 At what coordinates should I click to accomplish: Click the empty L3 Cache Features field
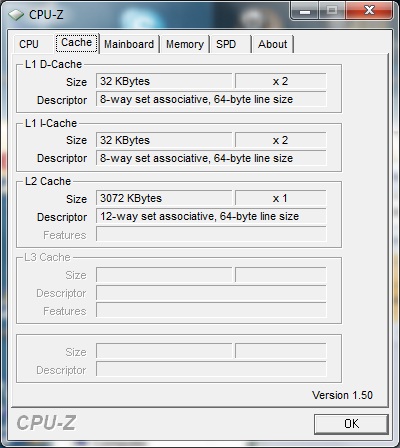211,310
